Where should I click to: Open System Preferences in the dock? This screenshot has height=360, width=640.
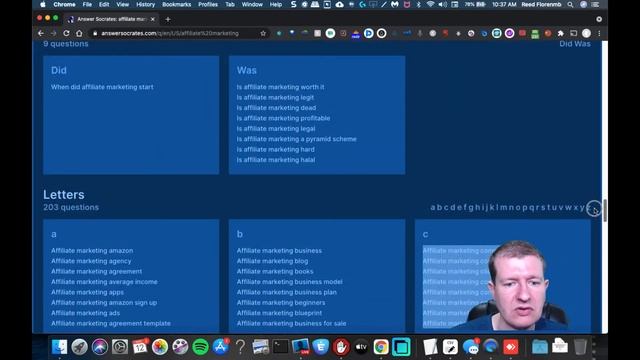point(120,347)
